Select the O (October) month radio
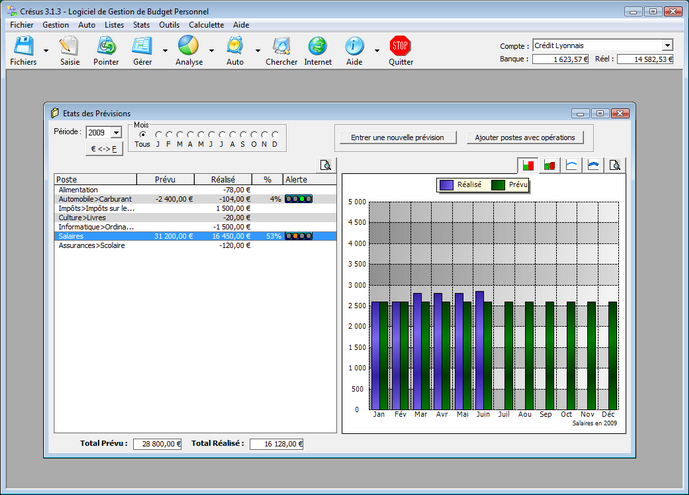The image size is (689, 495). [254, 134]
